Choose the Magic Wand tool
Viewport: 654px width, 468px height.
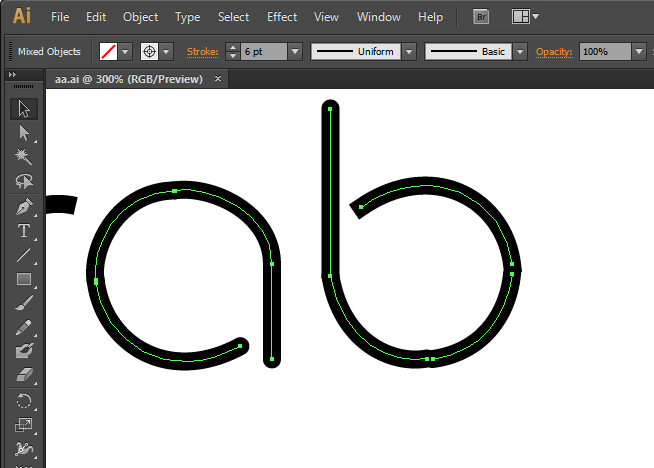click(x=24, y=157)
